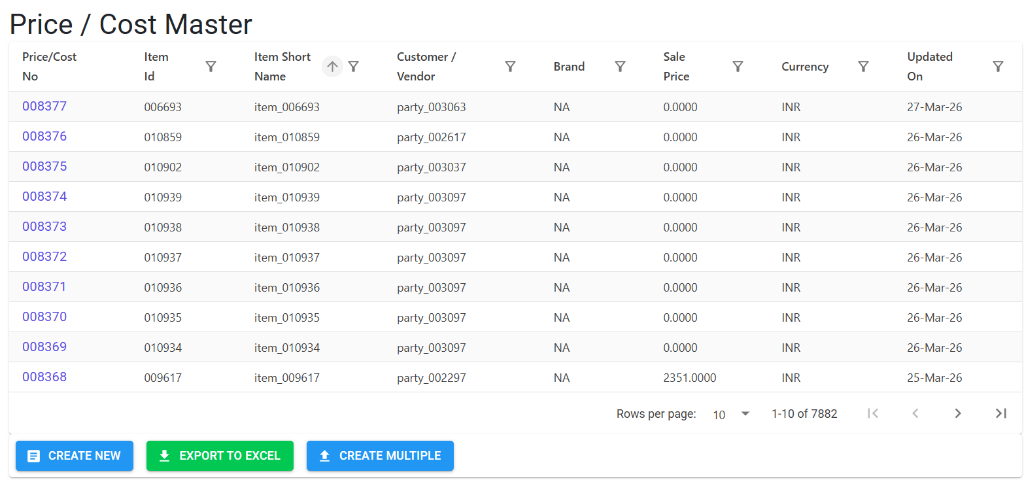Click the Updated On column header
The height and width of the screenshot is (483, 1024).
(930, 67)
